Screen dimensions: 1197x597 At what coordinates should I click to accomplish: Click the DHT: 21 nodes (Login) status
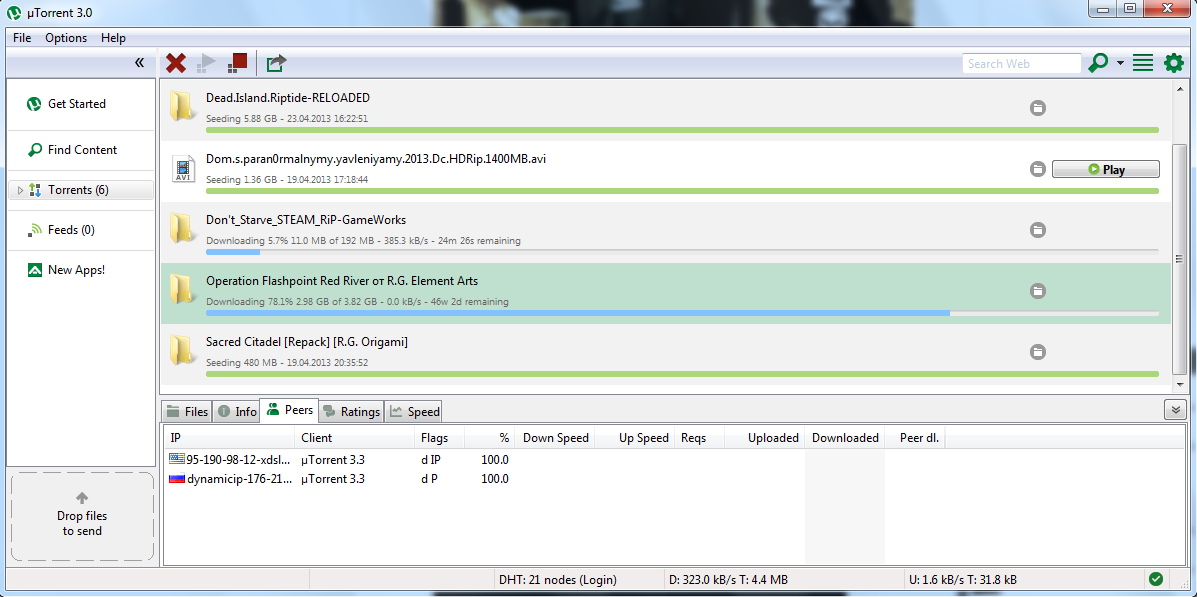tap(557, 579)
